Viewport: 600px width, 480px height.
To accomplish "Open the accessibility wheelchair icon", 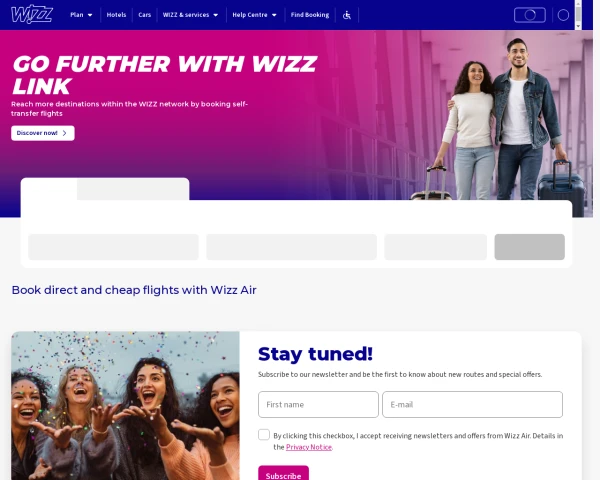I will pyautogui.click(x=347, y=15).
